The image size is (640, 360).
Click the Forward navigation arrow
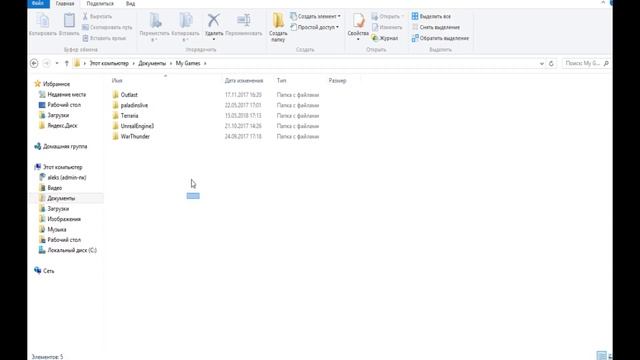pyautogui.click(x=47, y=63)
